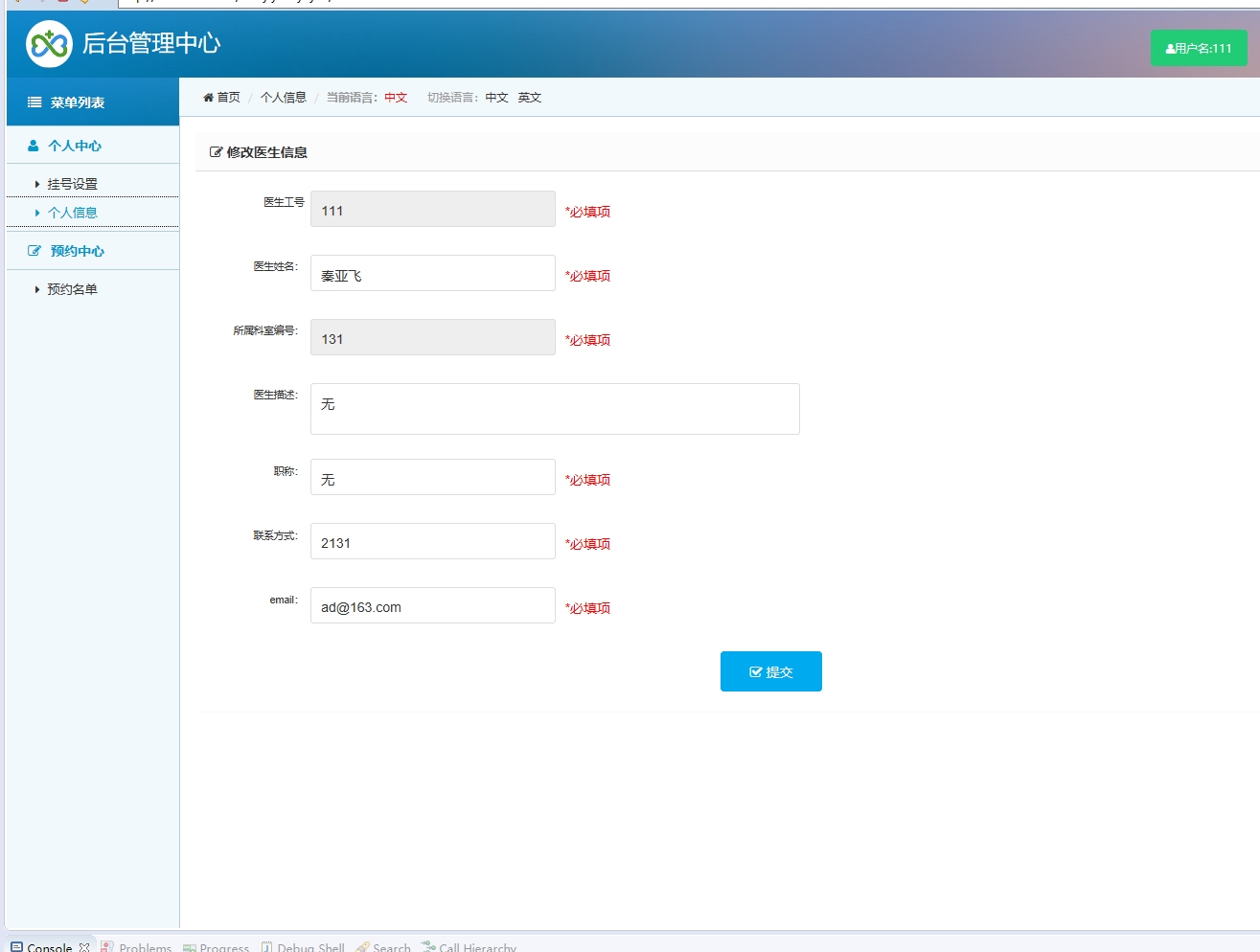Focus the 联系方式 field containing 2131
The image size is (1260, 952).
(433, 541)
